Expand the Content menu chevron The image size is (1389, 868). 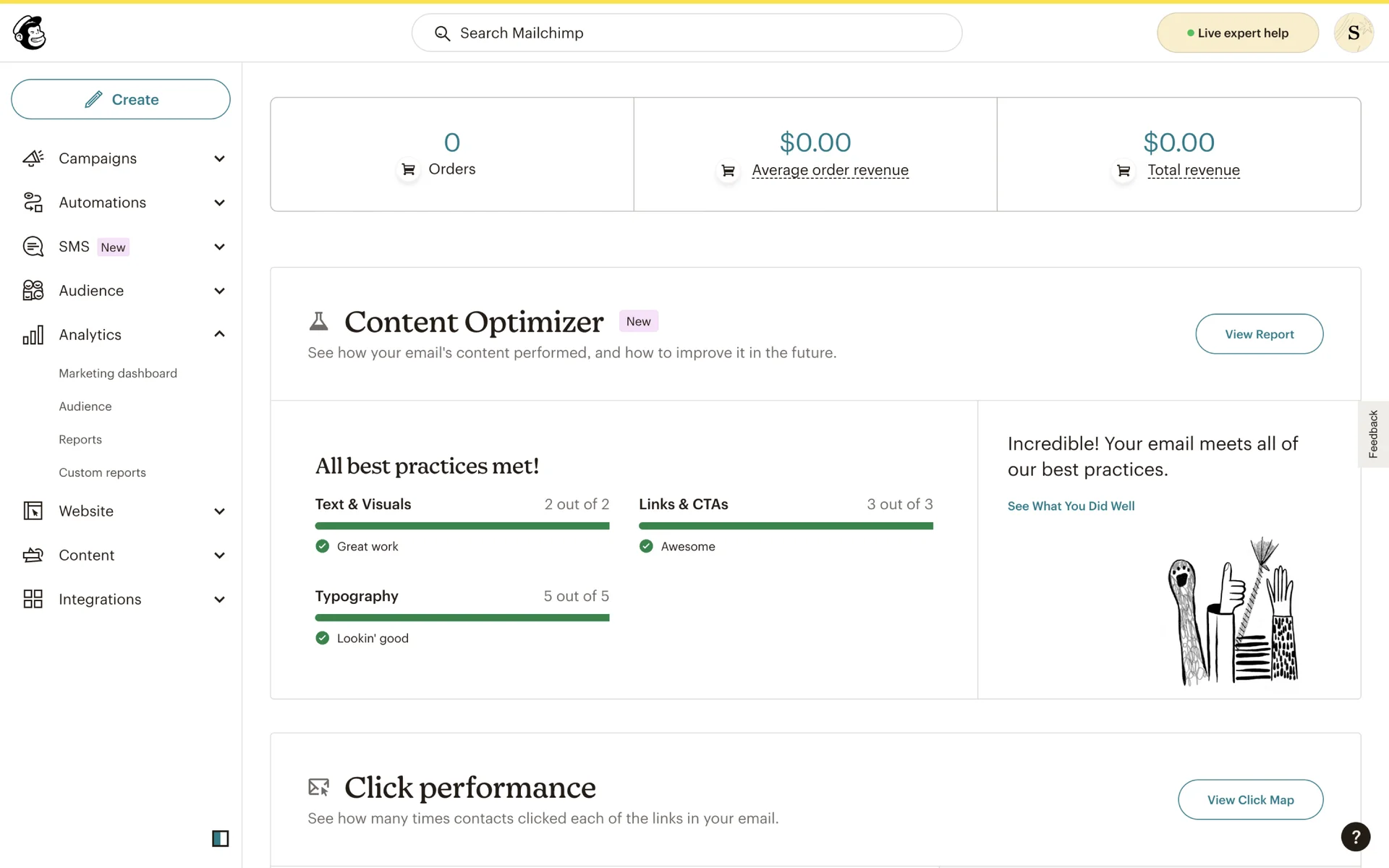tap(219, 556)
